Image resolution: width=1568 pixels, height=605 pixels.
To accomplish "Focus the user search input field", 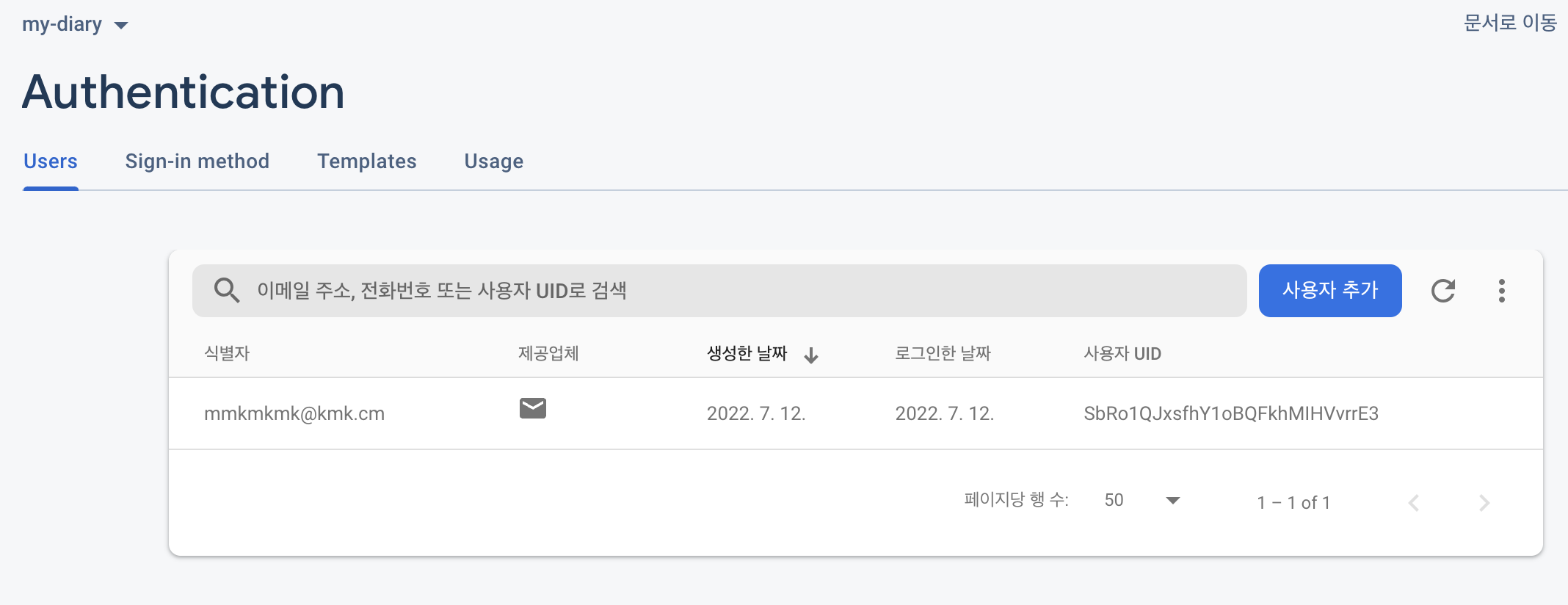I will click(734, 291).
